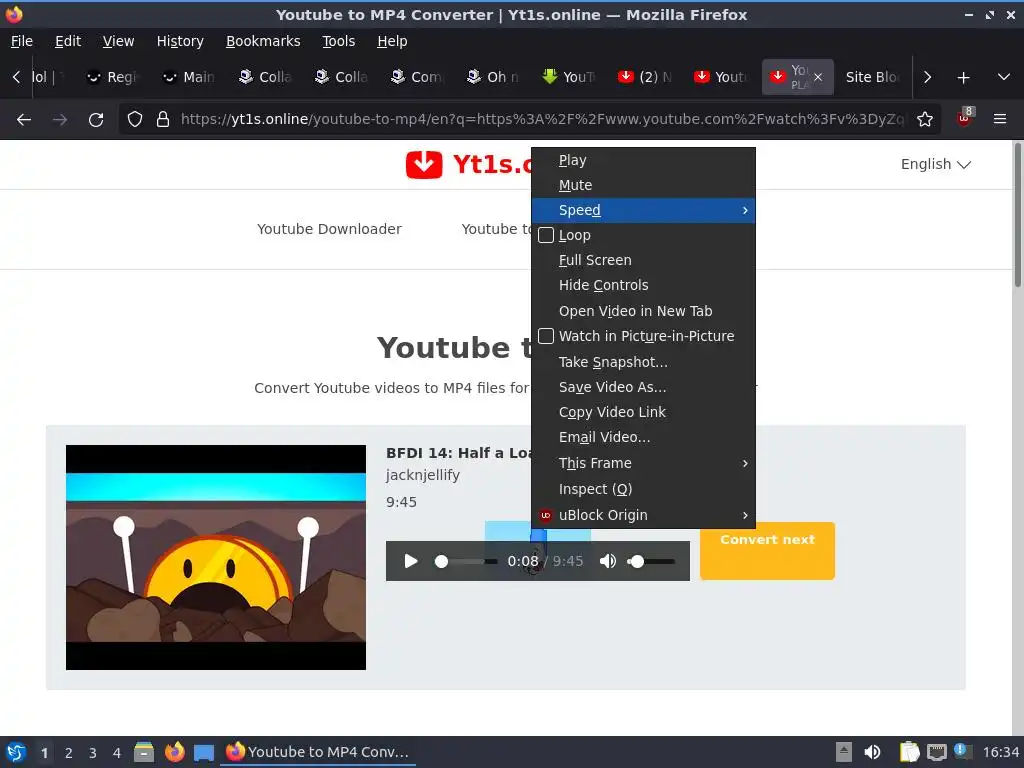
Task: Toggle the Loop checkbox in context menu
Action: point(546,235)
